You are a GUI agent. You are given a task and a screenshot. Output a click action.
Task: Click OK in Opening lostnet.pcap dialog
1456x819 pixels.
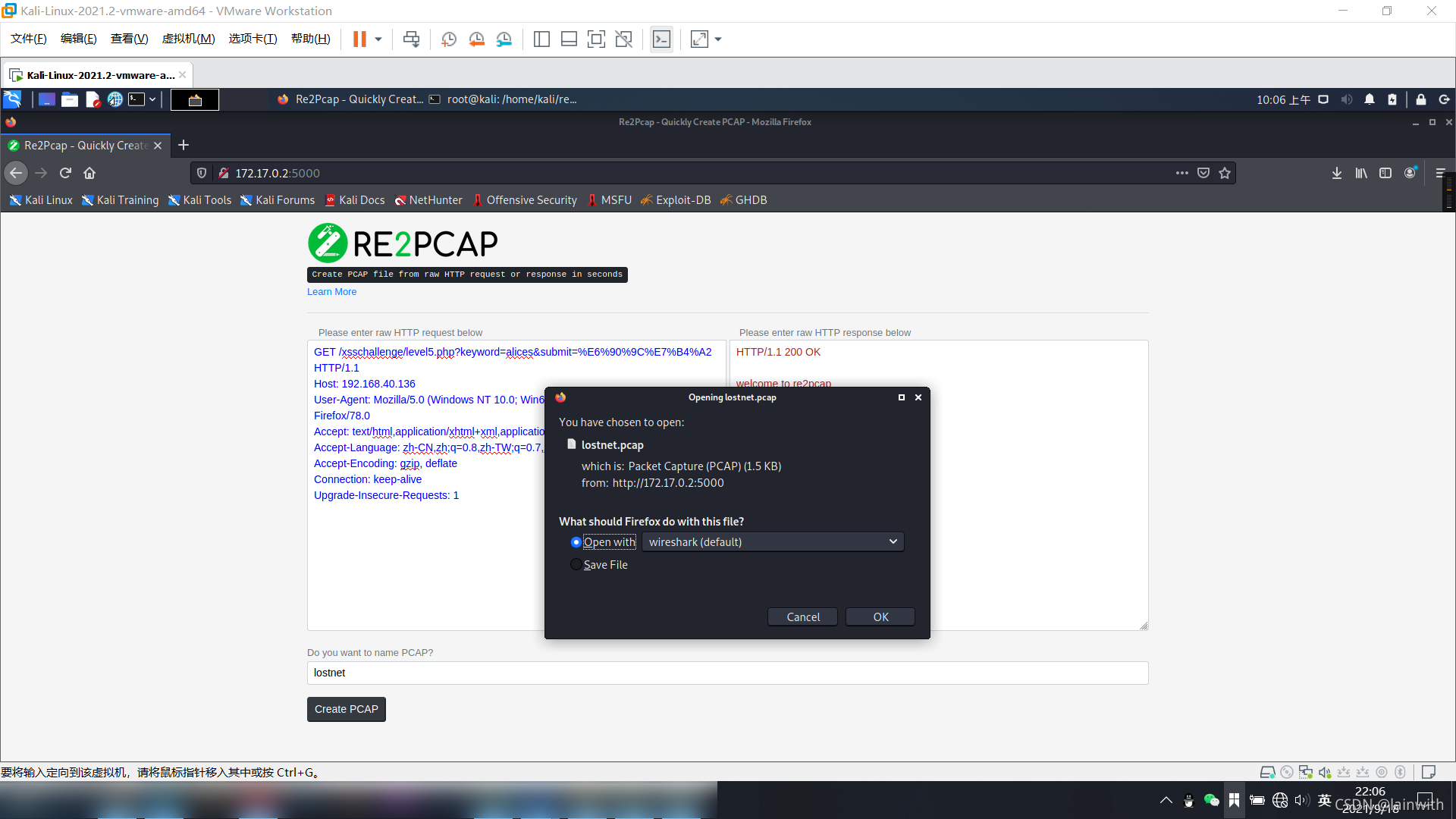pyautogui.click(x=880, y=617)
